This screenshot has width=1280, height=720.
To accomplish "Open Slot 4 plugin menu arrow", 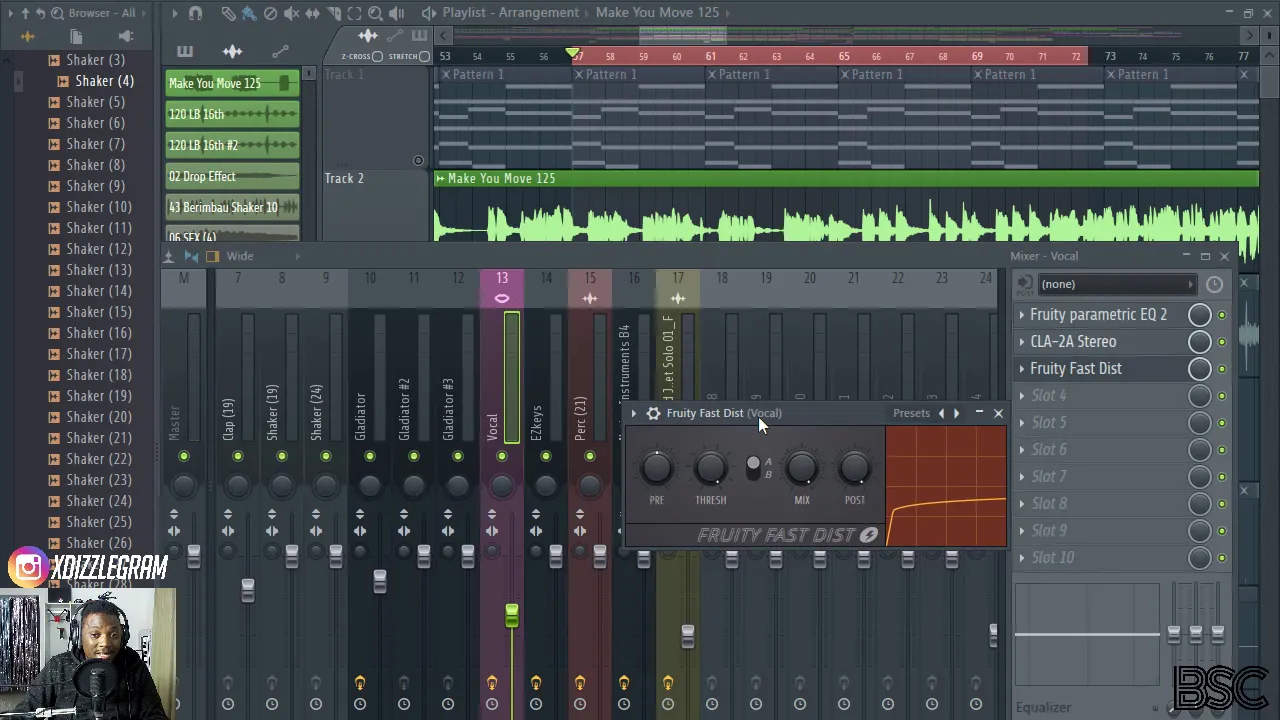I will pos(1022,396).
